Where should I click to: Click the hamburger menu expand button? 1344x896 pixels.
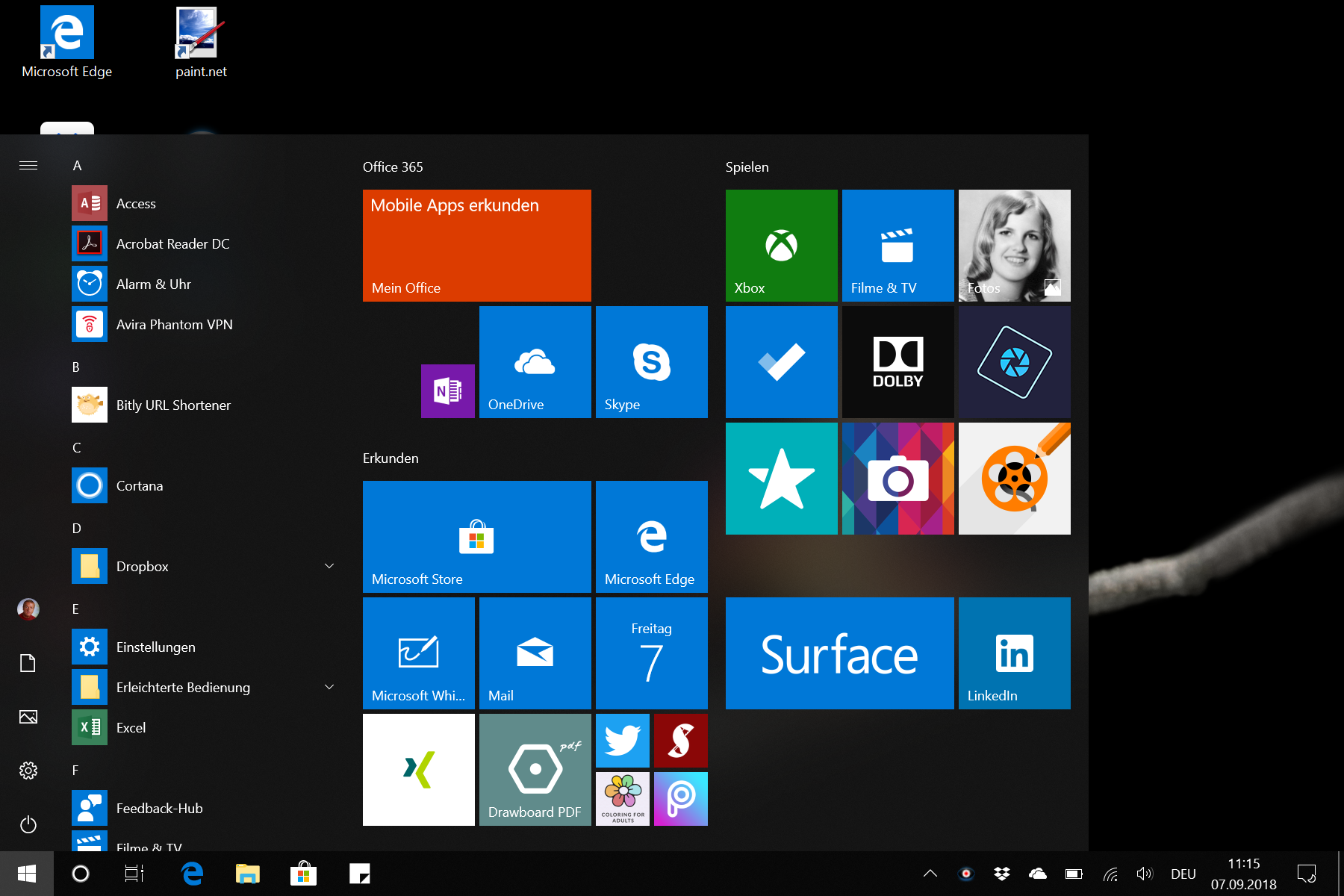pos(28,165)
